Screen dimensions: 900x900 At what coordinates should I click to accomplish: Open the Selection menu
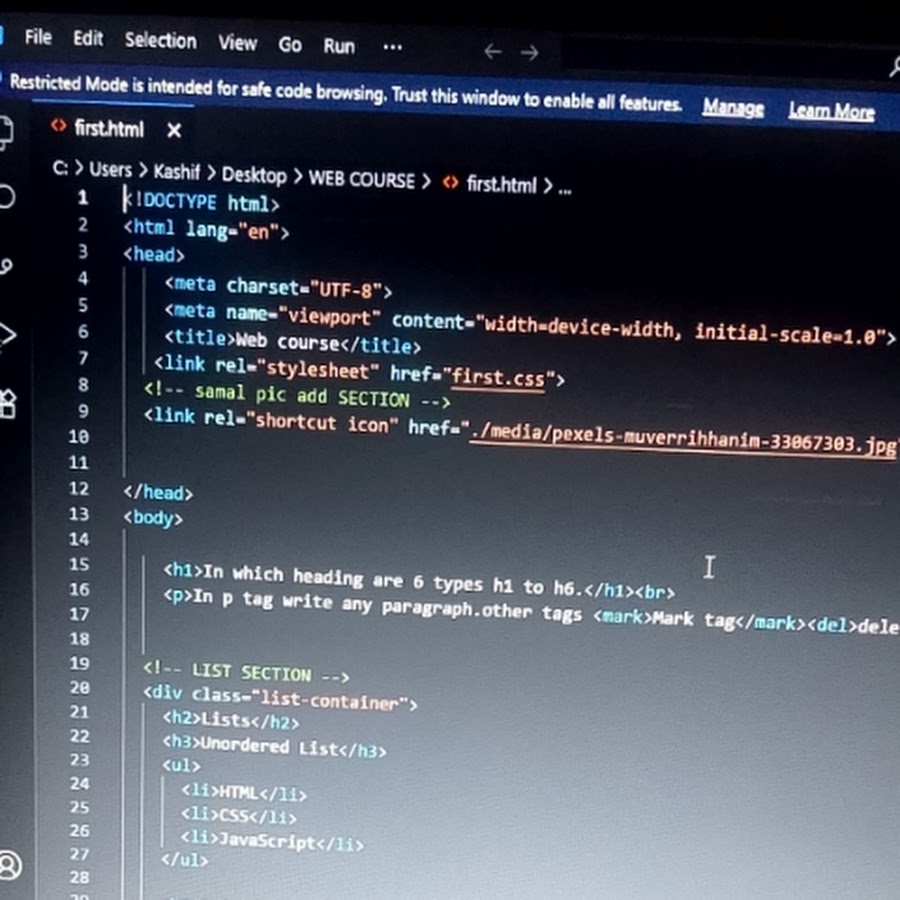pos(160,40)
